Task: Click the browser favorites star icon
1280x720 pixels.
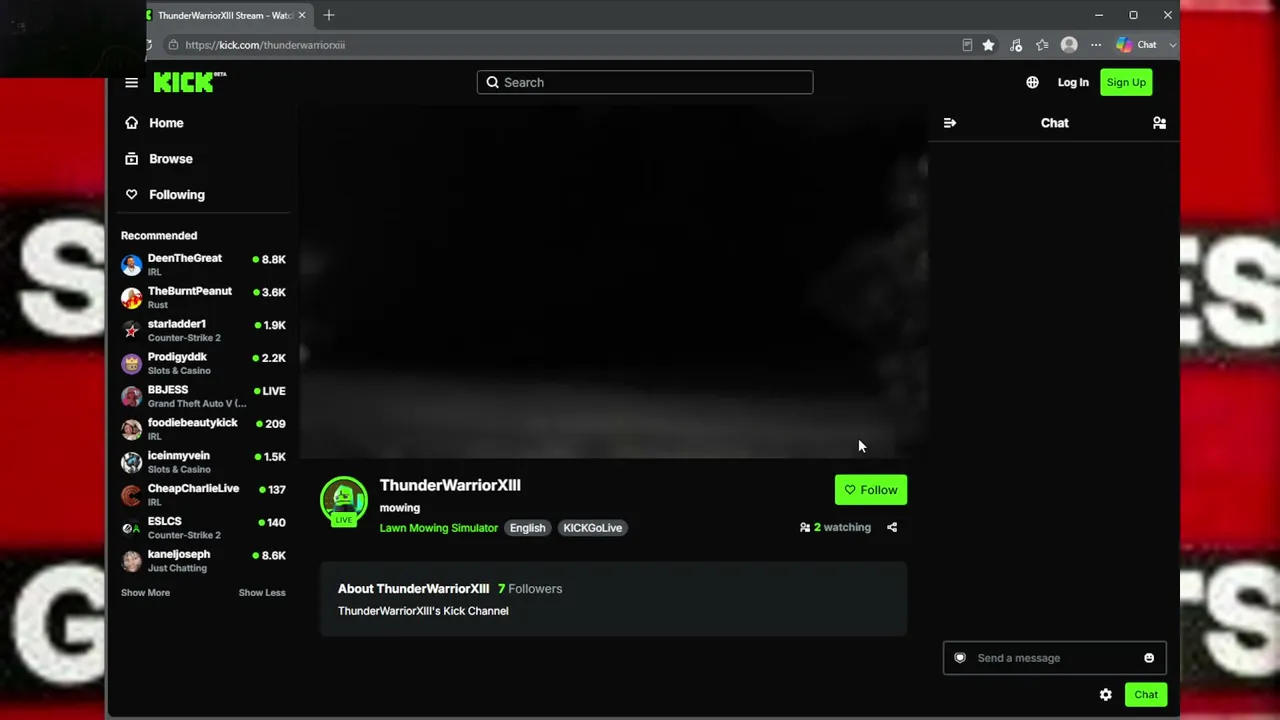Action: [x=988, y=45]
